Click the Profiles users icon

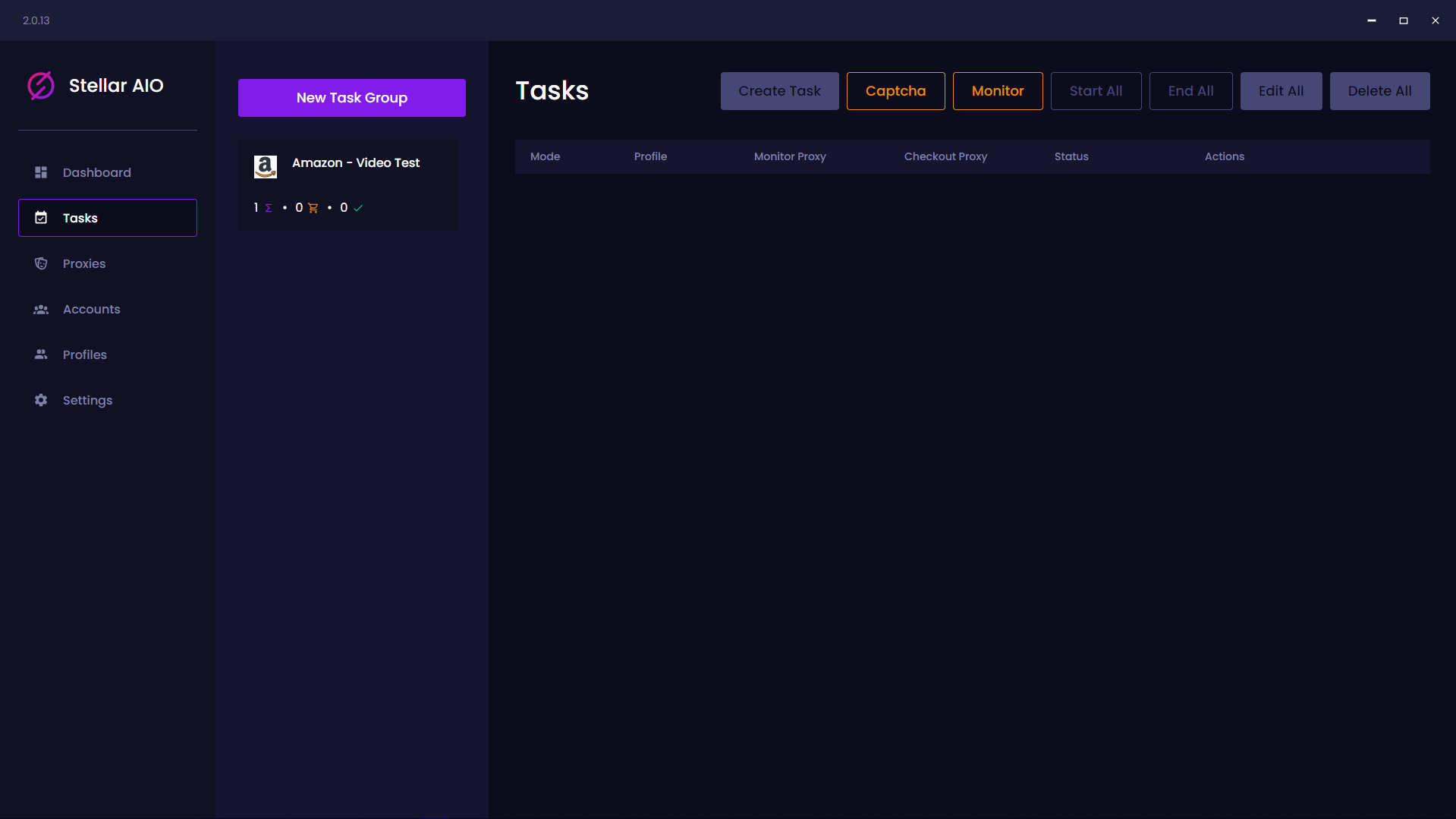click(x=41, y=354)
